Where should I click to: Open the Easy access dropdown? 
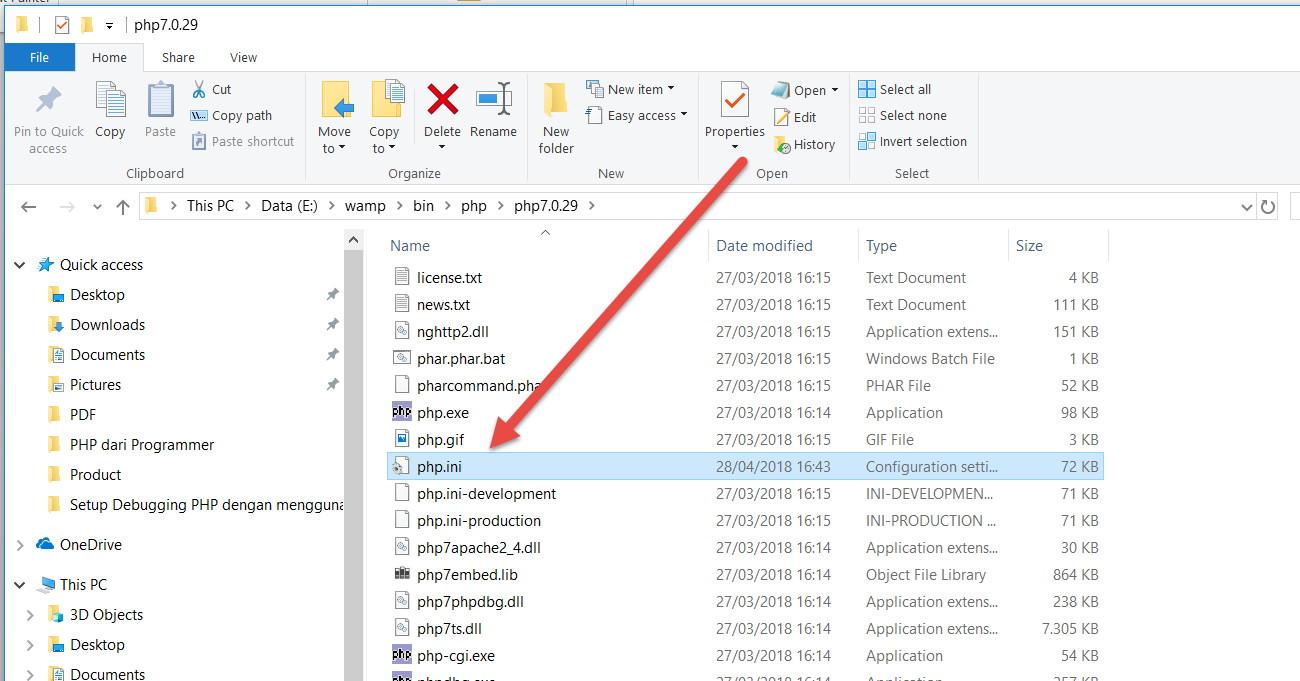pyautogui.click(x=637, y=115)
